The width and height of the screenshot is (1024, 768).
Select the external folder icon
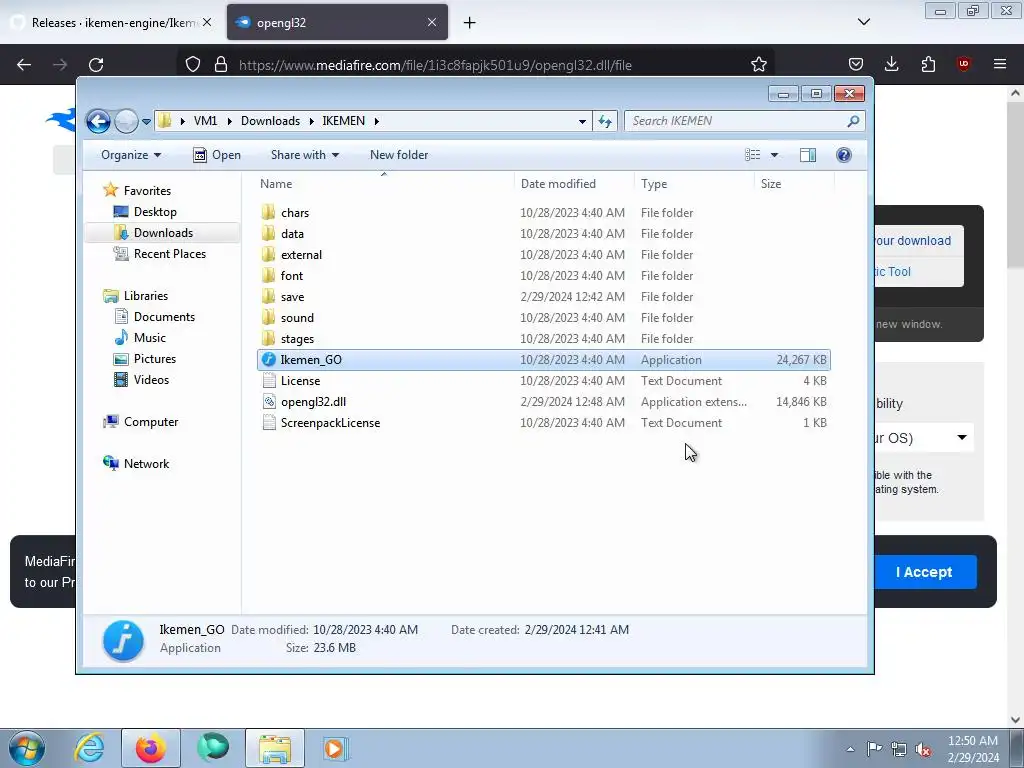tap(268, 254)
